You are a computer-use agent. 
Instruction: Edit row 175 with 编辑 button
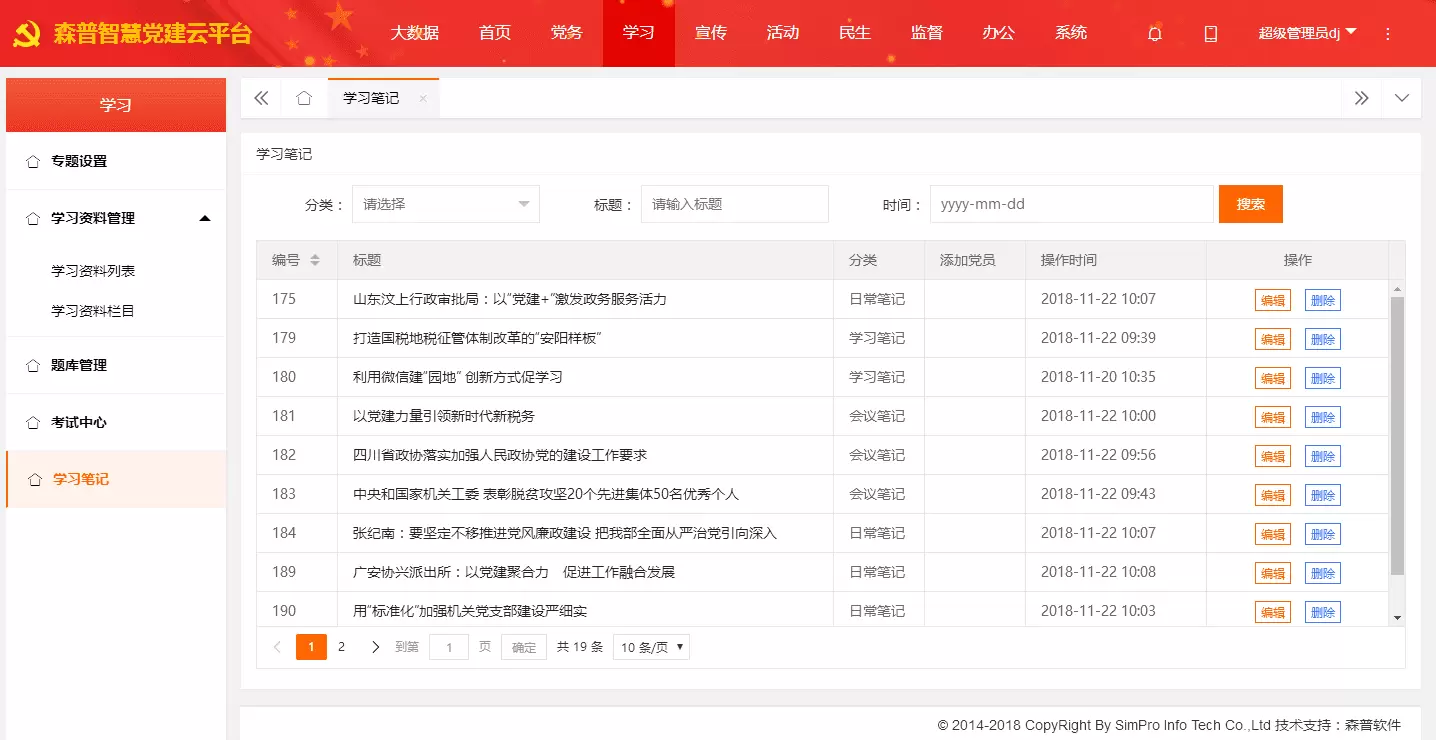[1273, 300]
